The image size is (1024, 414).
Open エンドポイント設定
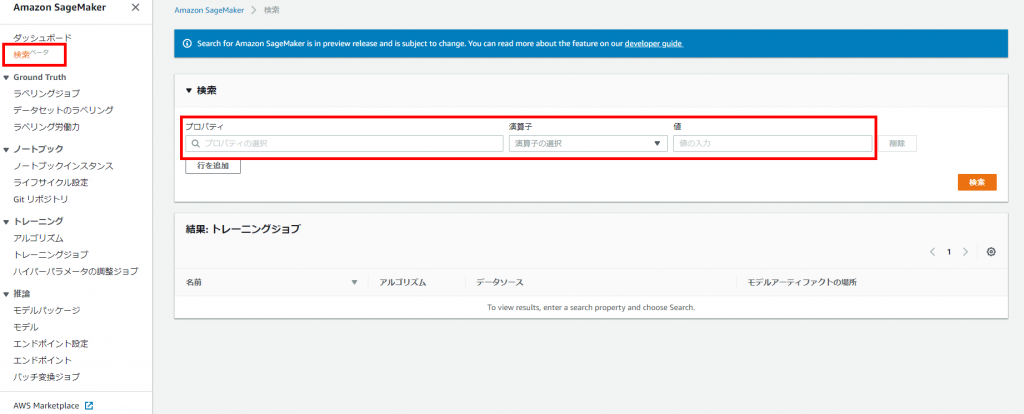click(51, 343)
